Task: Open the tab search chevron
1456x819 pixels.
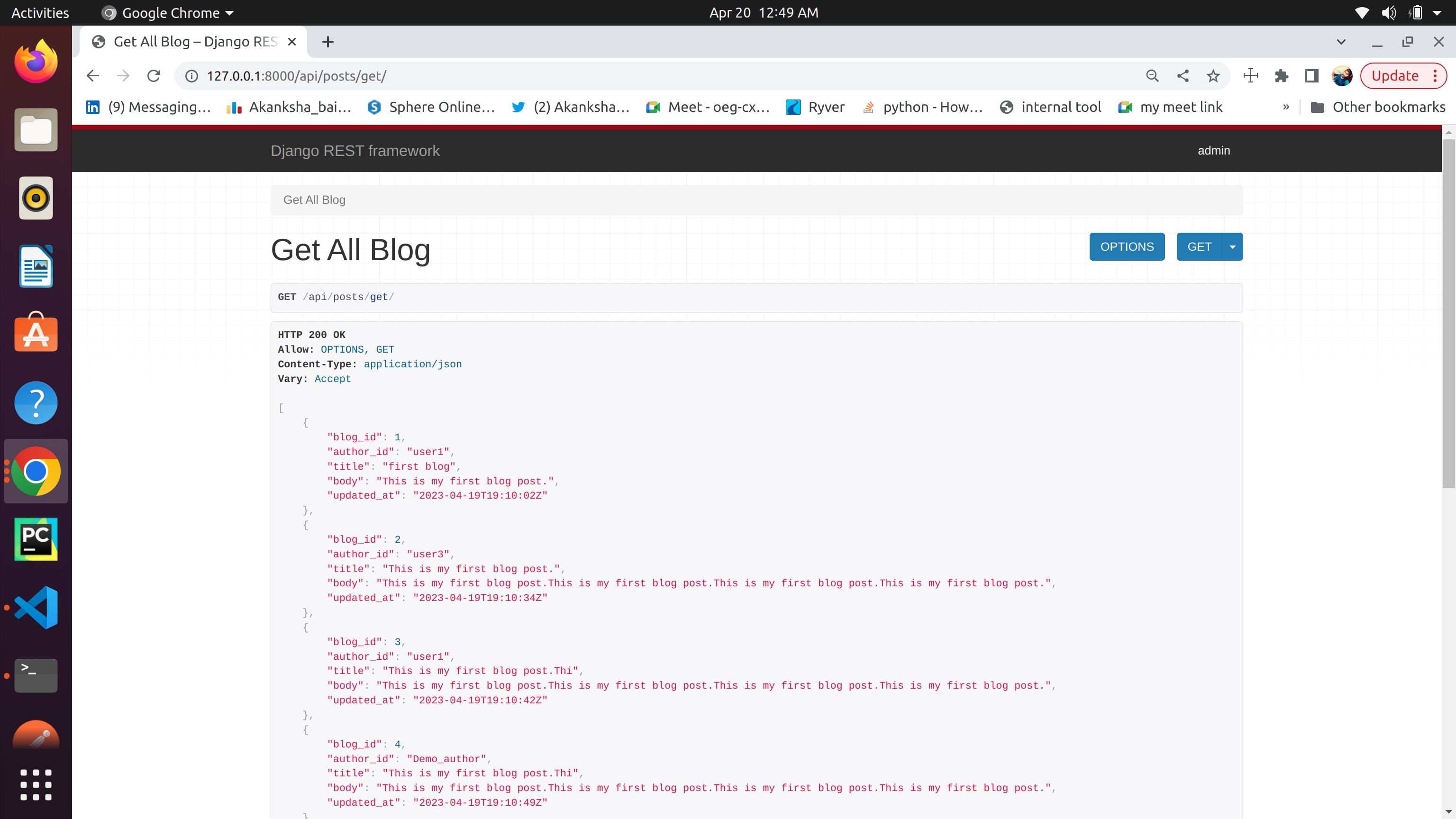Action: (1341, 41)
